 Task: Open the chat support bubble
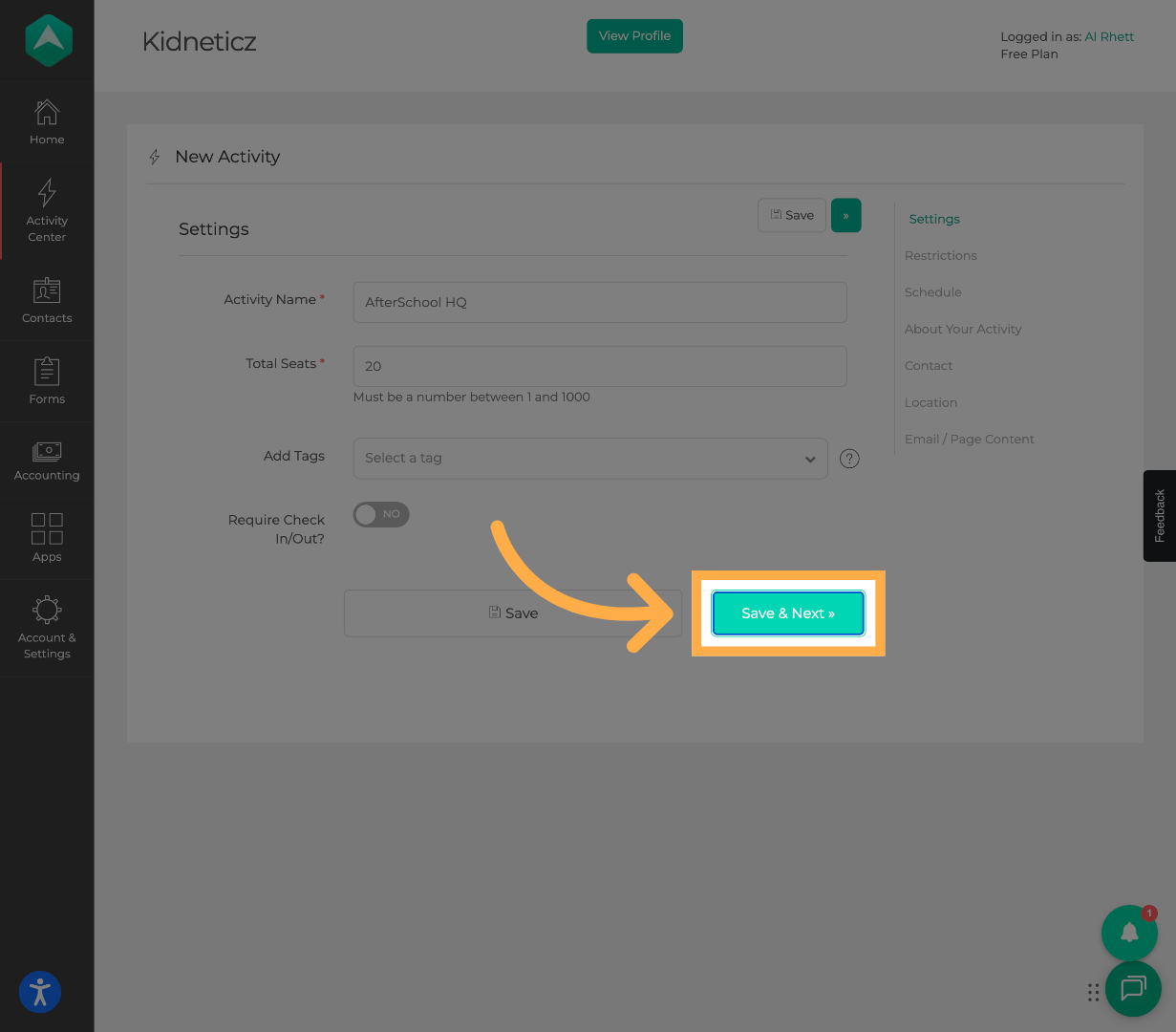tap(1133, 988)
